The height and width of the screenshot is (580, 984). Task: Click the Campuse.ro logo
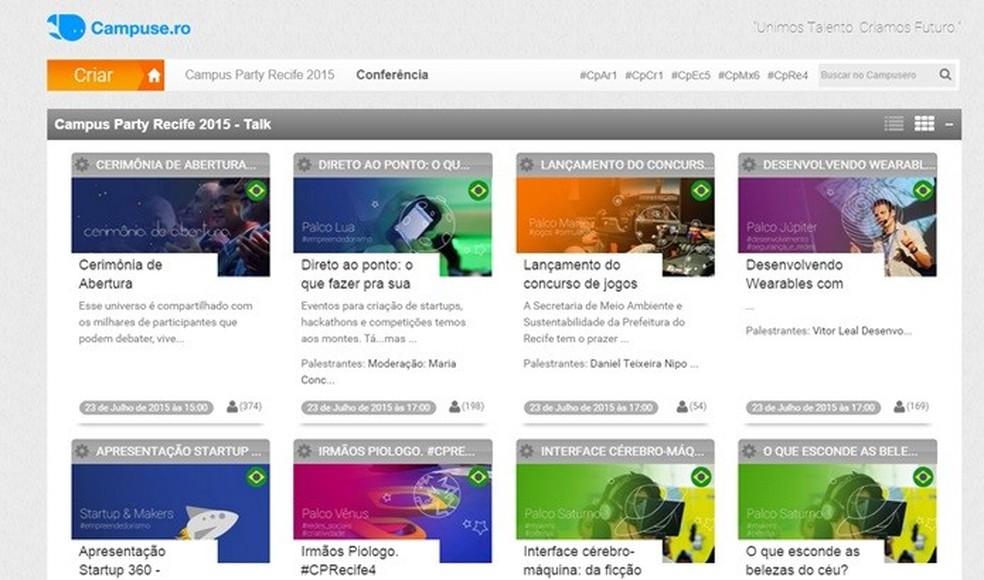[x=119, y=28]
